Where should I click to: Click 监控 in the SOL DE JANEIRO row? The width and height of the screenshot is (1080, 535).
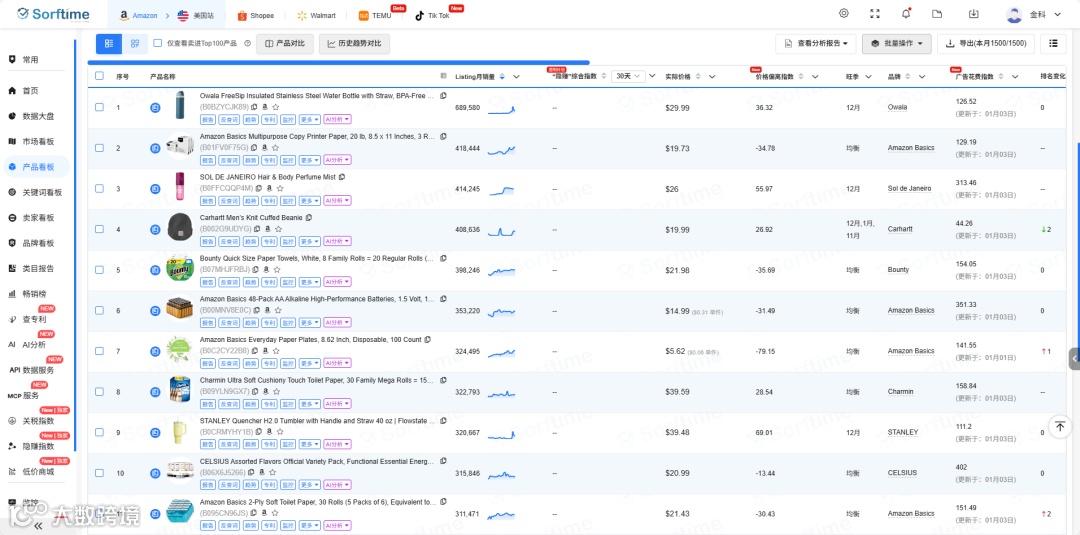tap(287, 200)
